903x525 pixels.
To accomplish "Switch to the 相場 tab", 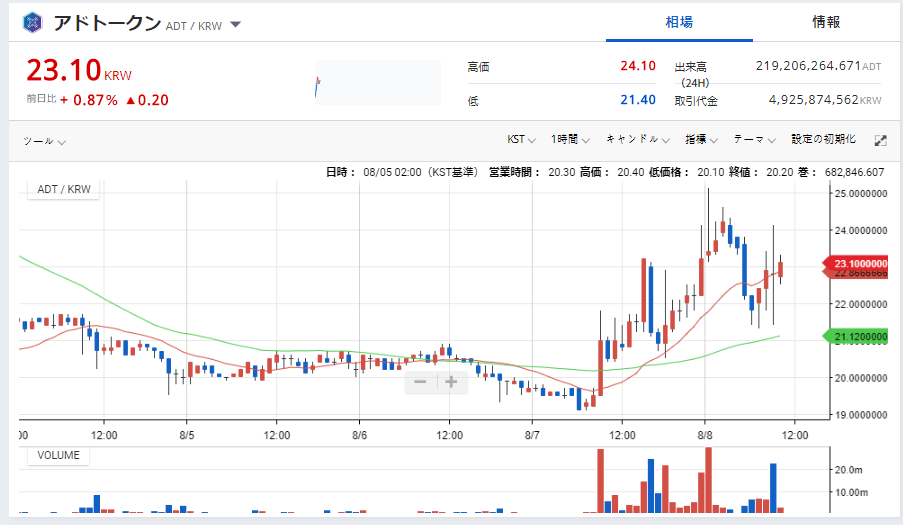I will click(679, 22).
